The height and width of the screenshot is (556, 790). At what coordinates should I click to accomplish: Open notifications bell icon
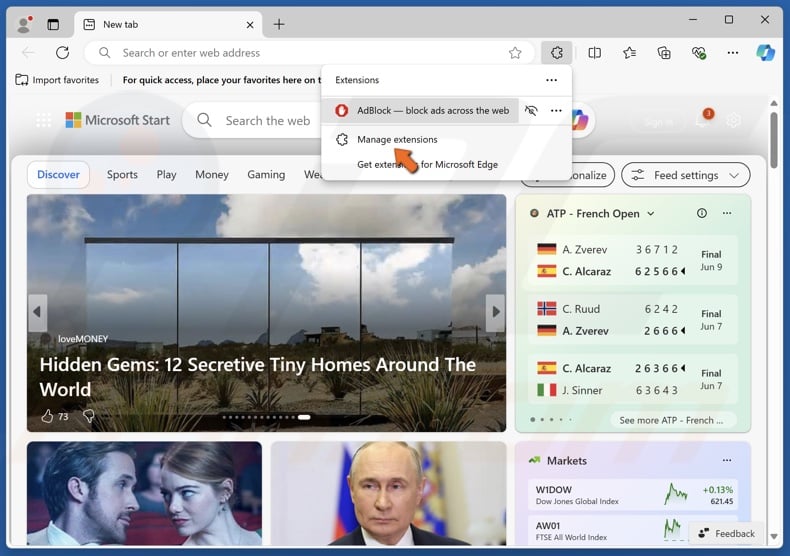coord(702,120)
